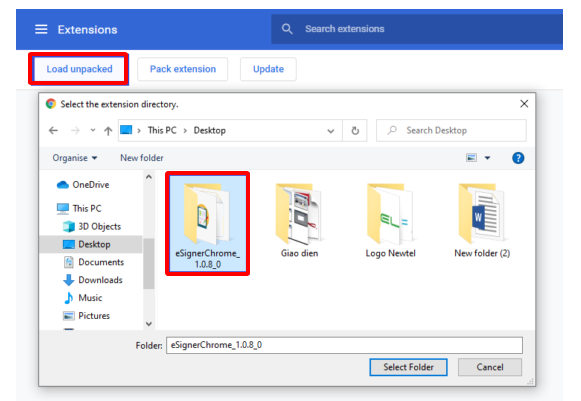
Task: Select Downloads in the navigation pane
Action: pyautogui.click(x=93, y=280)
